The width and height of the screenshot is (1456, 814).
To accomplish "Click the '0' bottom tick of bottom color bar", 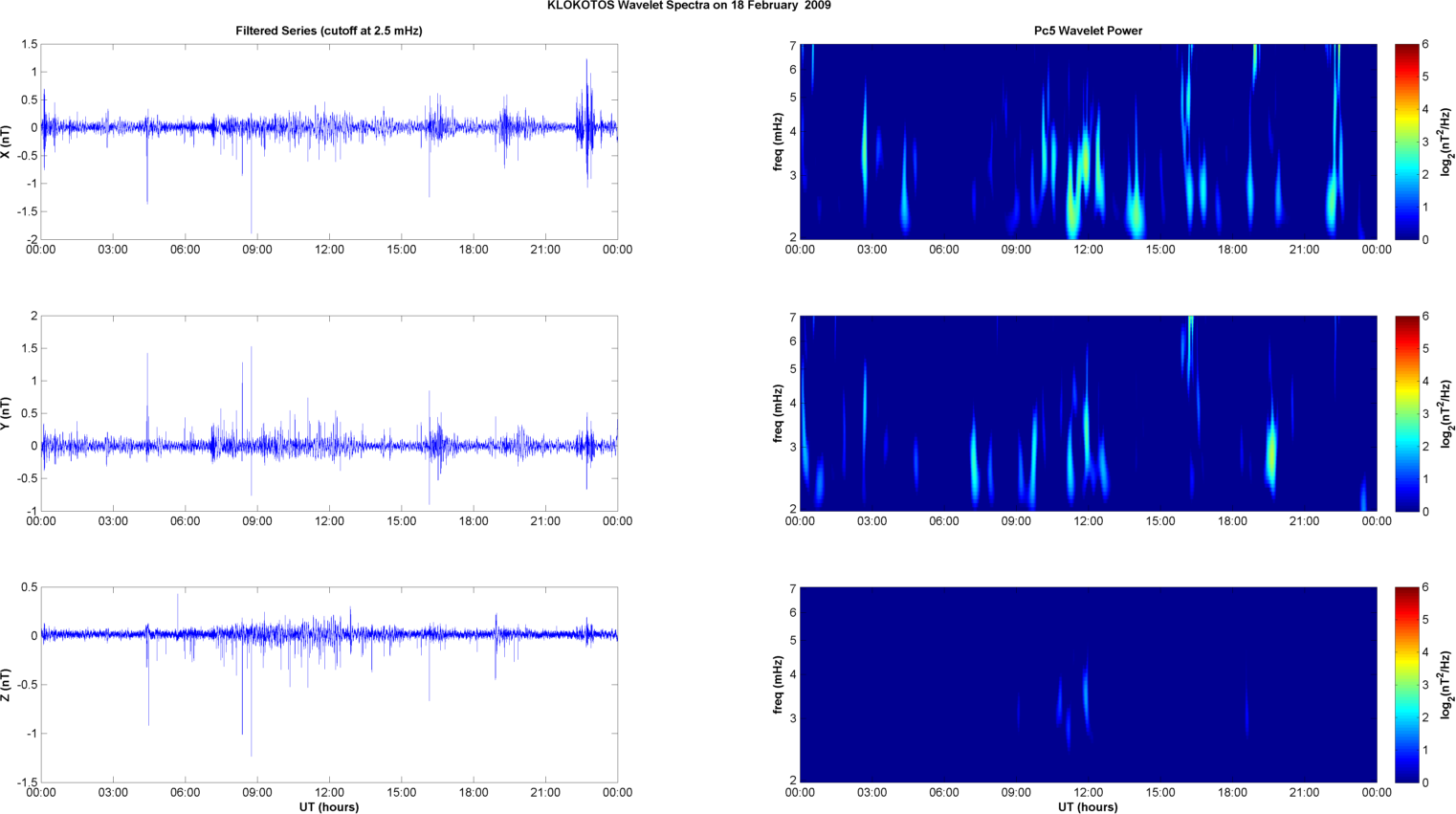I will 1425,782.
